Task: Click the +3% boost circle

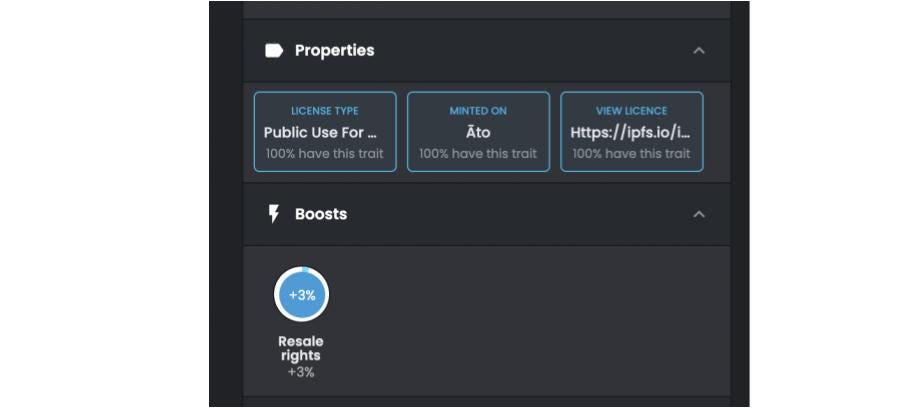Action: pos(301,294)
